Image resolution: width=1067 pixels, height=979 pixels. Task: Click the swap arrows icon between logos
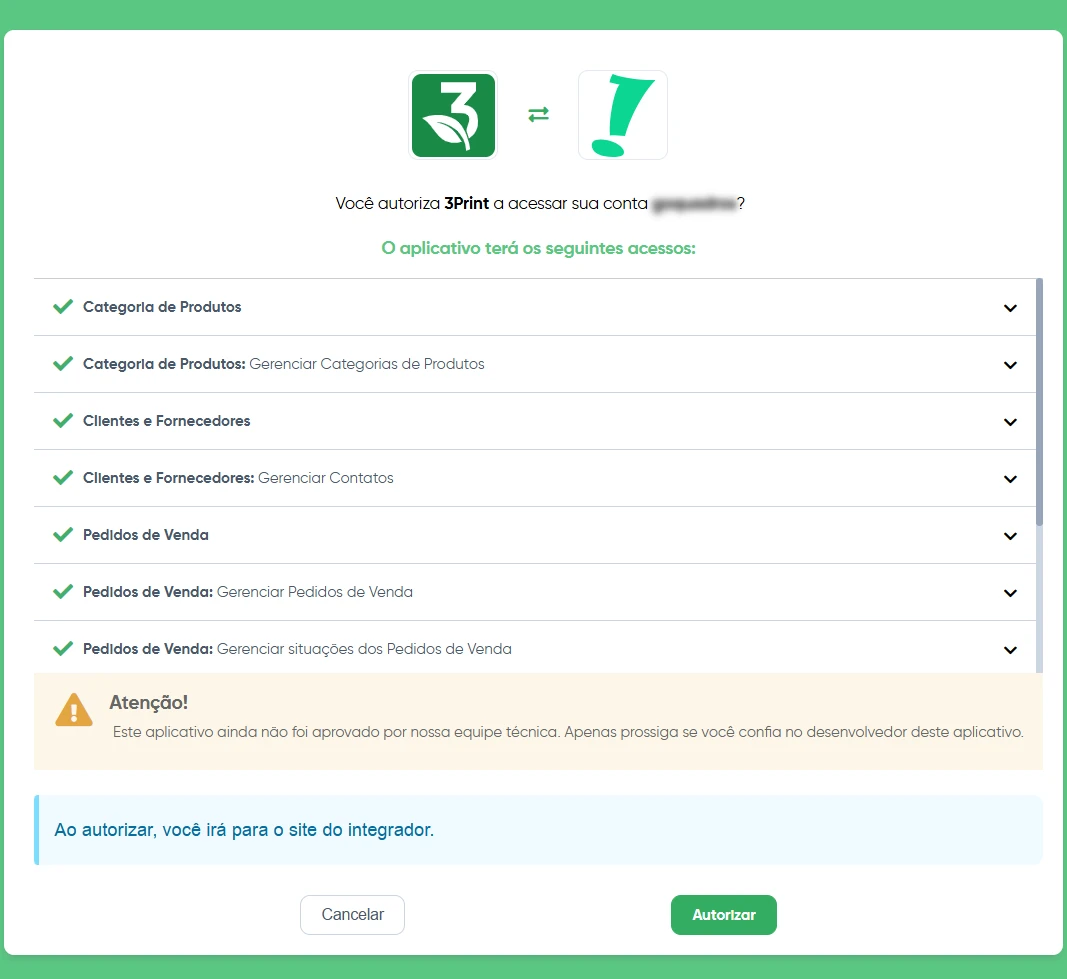point(538,114)
